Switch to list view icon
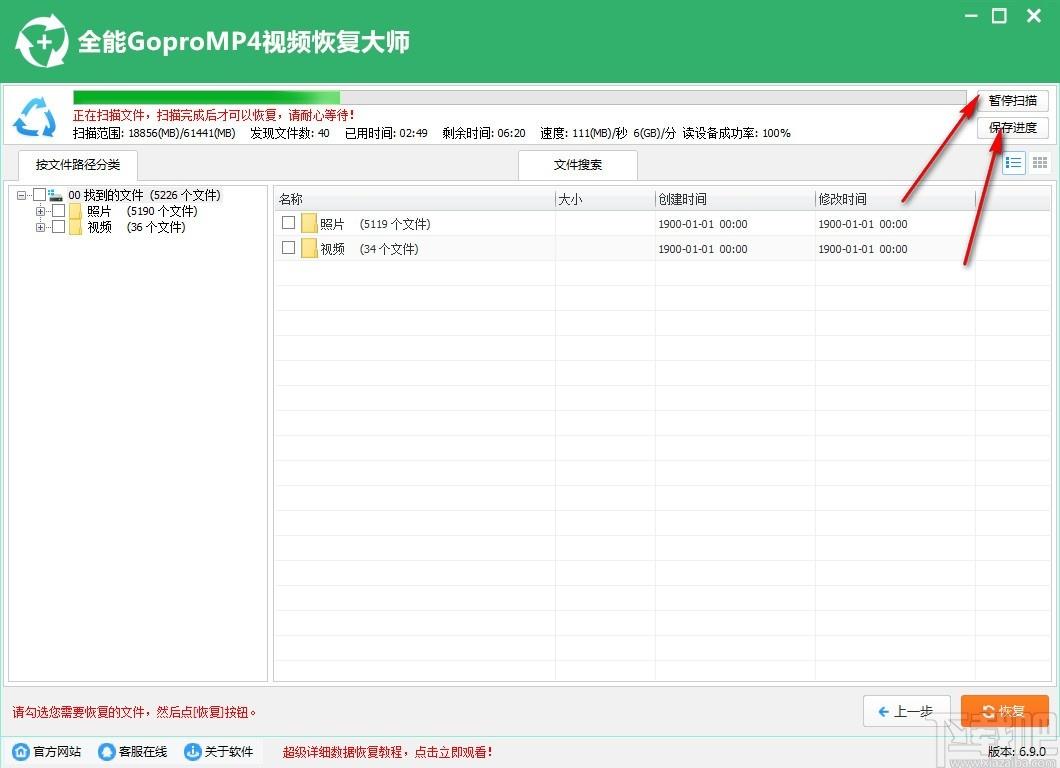Viewport: 1060px width, 768px height. click(1013, 162)
